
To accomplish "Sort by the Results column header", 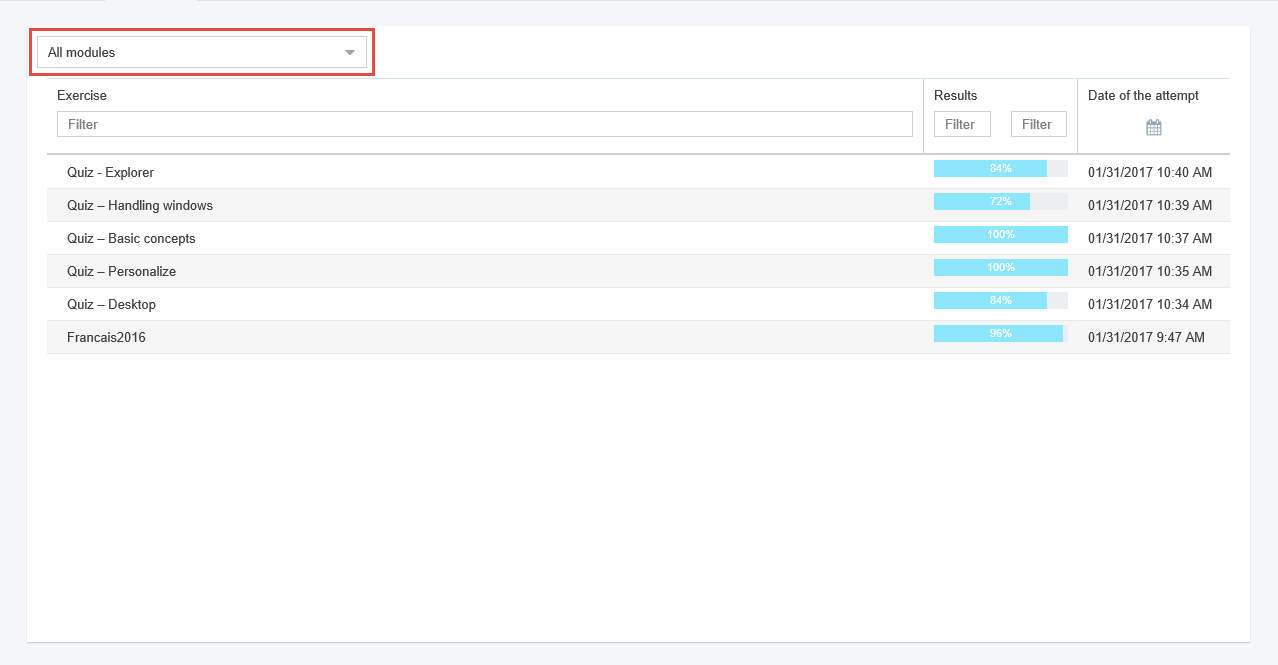I will tap(955, 96).
